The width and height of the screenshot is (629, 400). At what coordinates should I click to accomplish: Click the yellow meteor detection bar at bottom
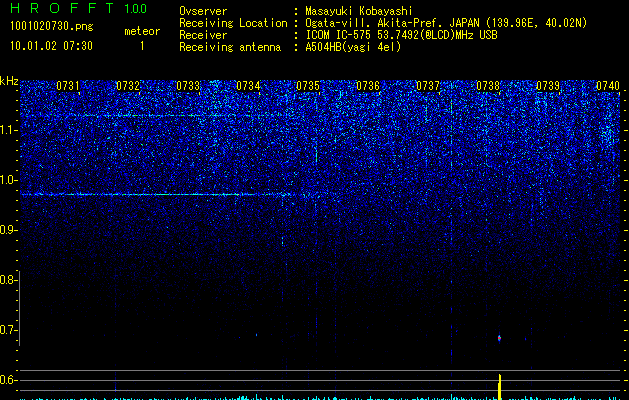(x=500, y=387)
